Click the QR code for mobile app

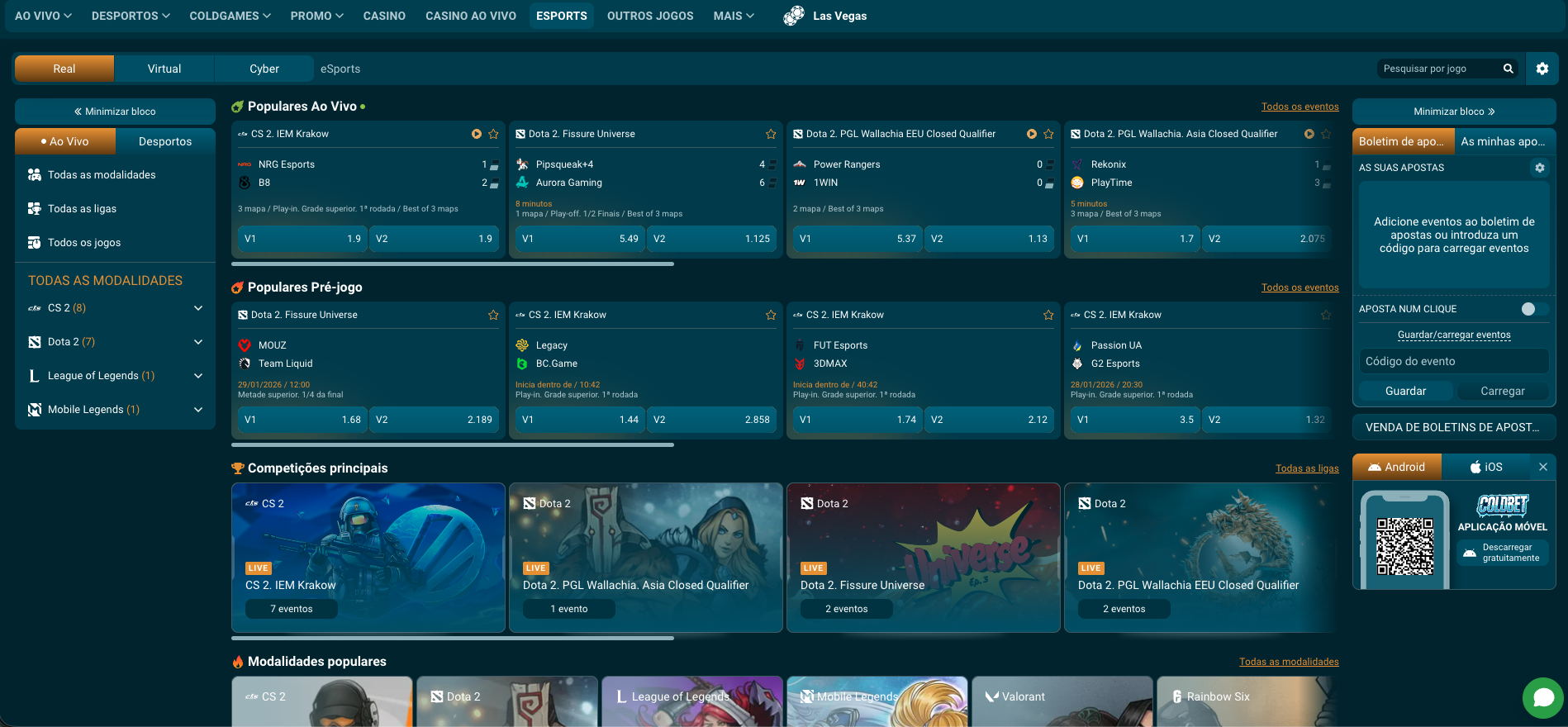tap(1404, 546)
